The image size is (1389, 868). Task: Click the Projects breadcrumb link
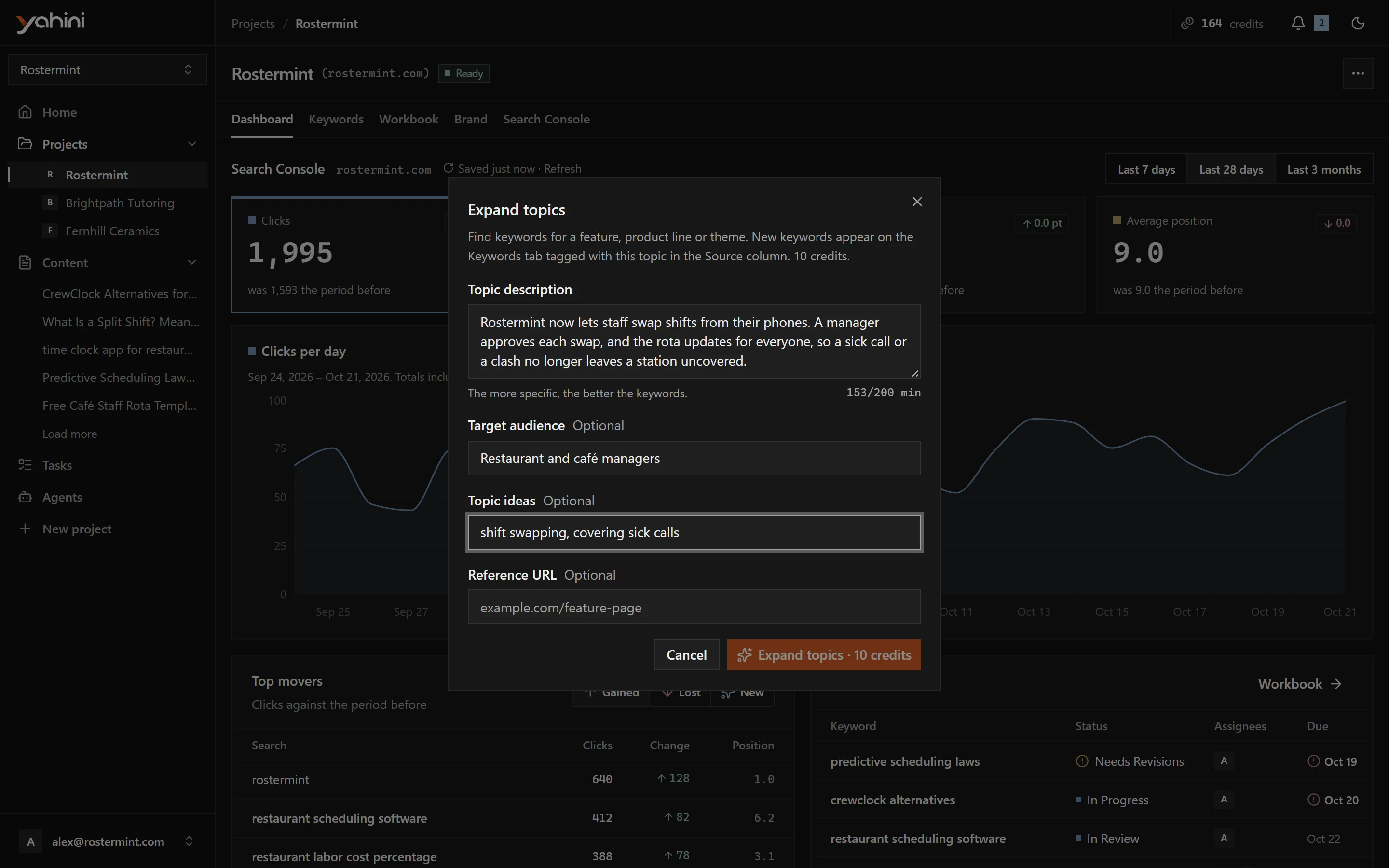point(253,24)
